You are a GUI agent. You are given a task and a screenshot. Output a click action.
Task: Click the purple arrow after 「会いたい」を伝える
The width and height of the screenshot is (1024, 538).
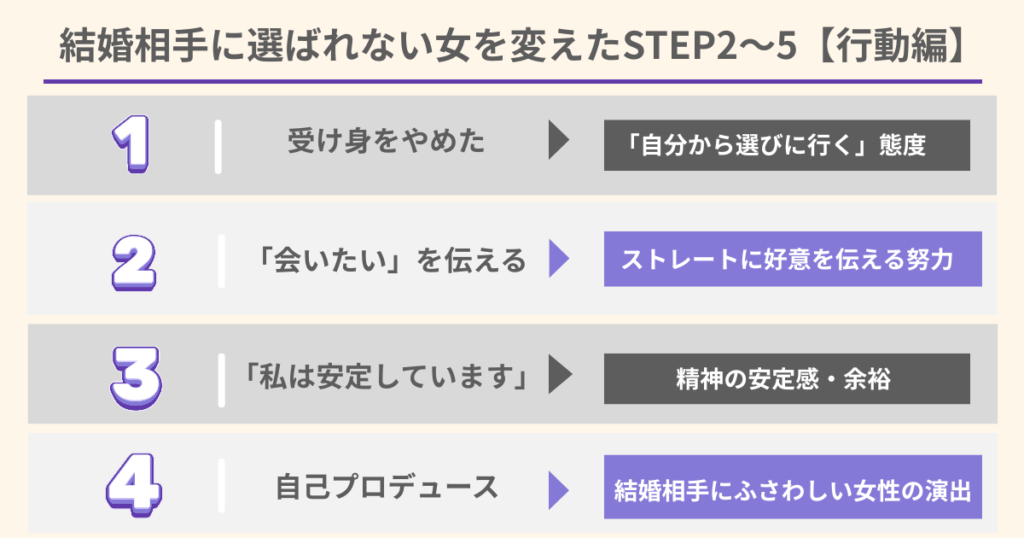(559, 260)
